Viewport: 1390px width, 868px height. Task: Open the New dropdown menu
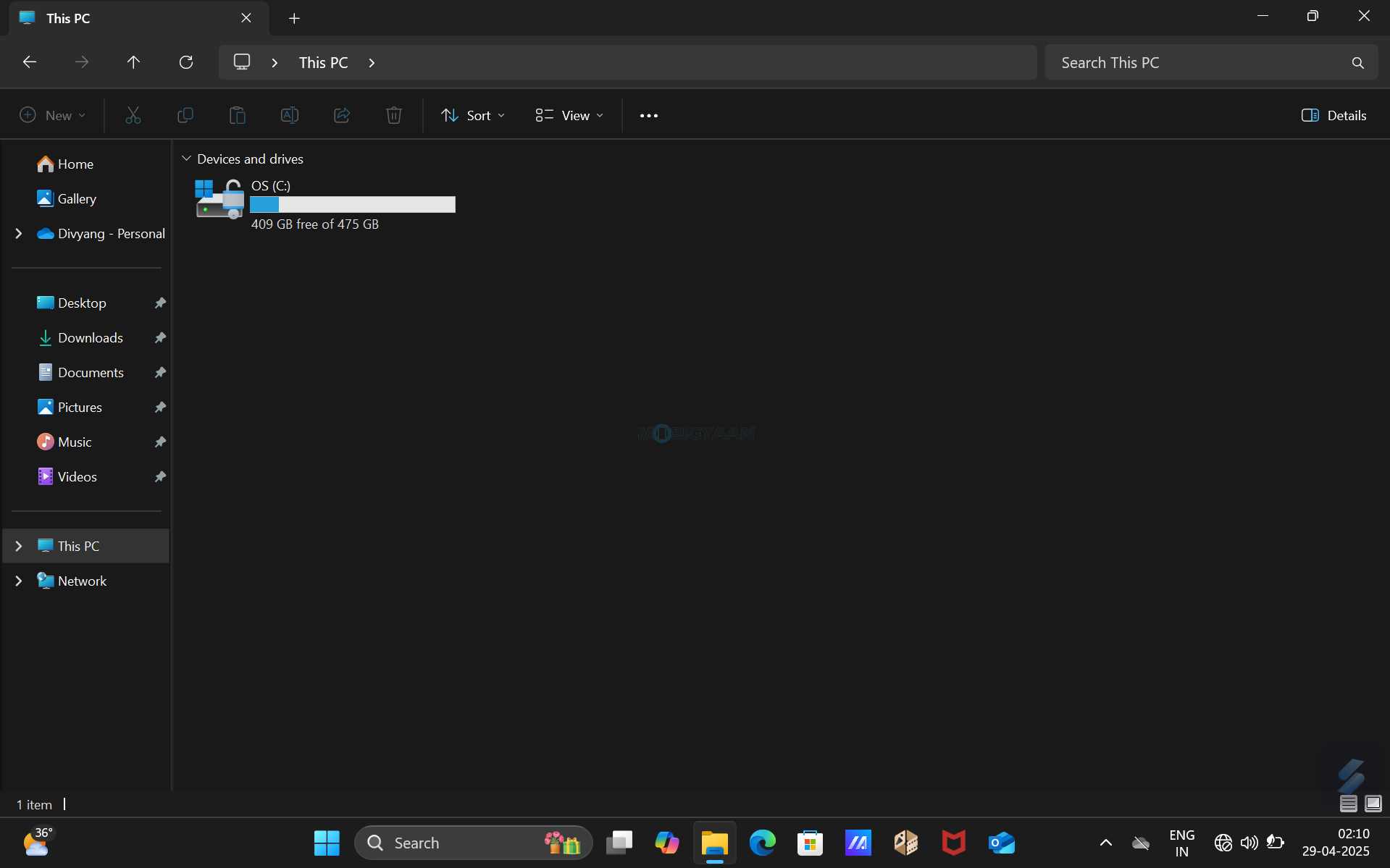pyautogui.click(x=53, y=115)
